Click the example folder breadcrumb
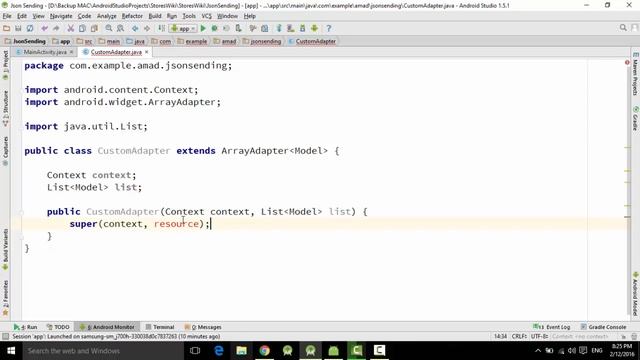This screenshot has height=360, width=640. point(192,41)
